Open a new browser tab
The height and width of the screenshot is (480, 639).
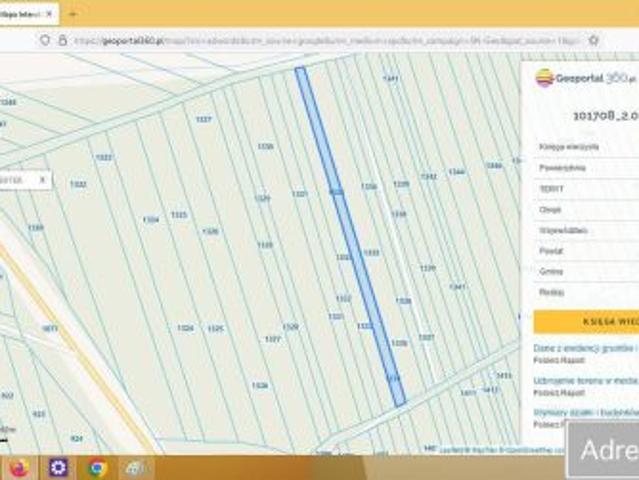[73, 14]
